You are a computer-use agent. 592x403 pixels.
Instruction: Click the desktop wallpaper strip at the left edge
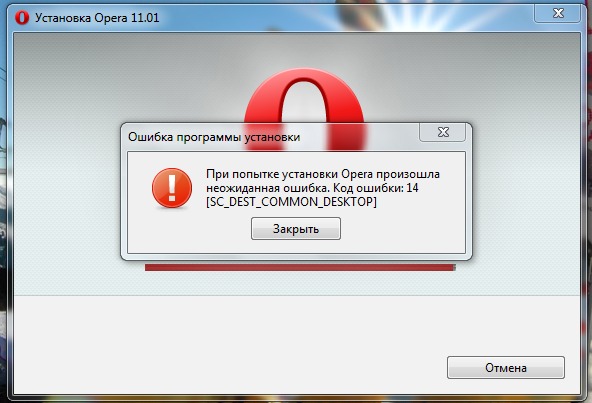(3, 204)
